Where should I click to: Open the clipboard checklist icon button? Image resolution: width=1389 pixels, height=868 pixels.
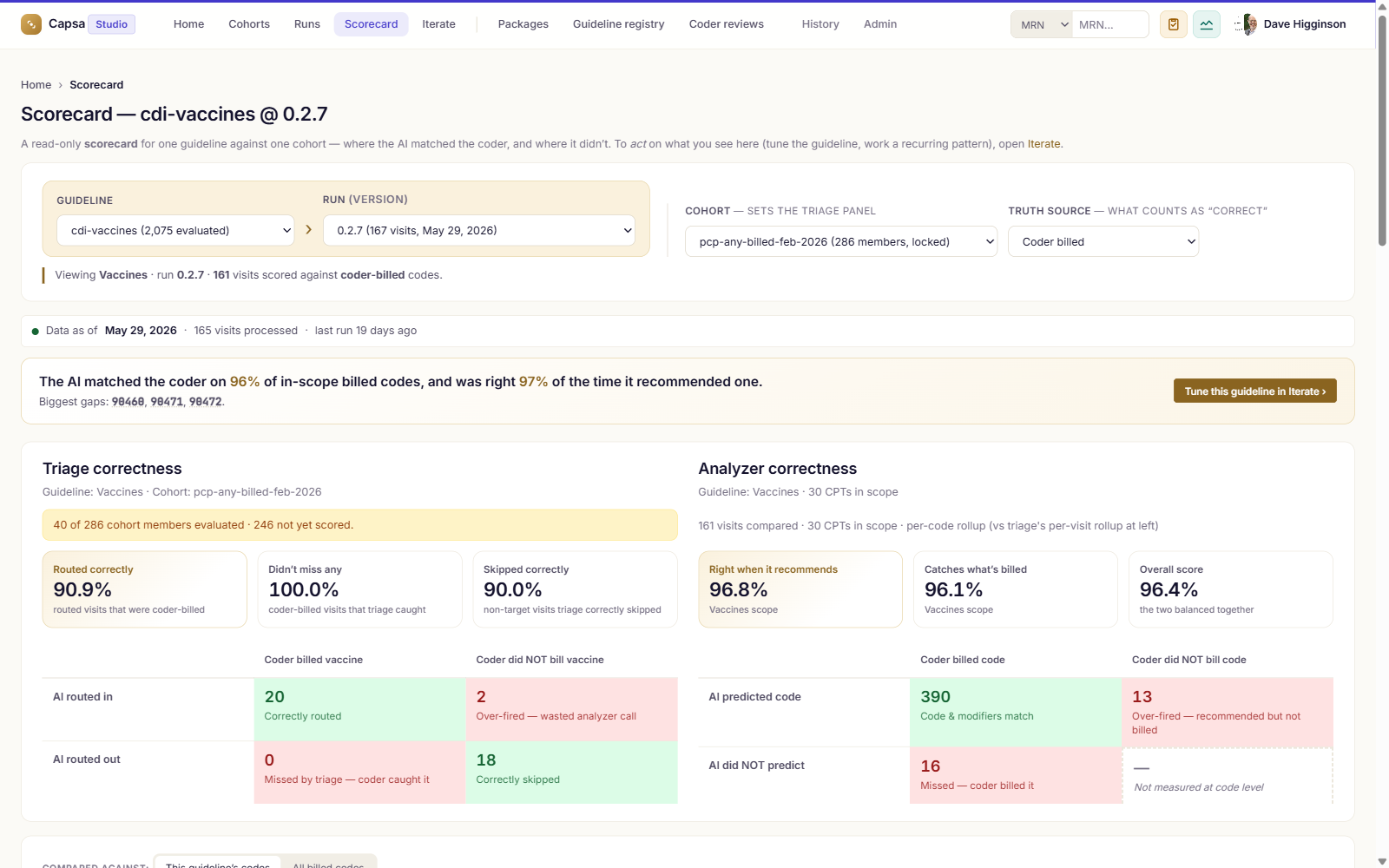point(1174,24)
